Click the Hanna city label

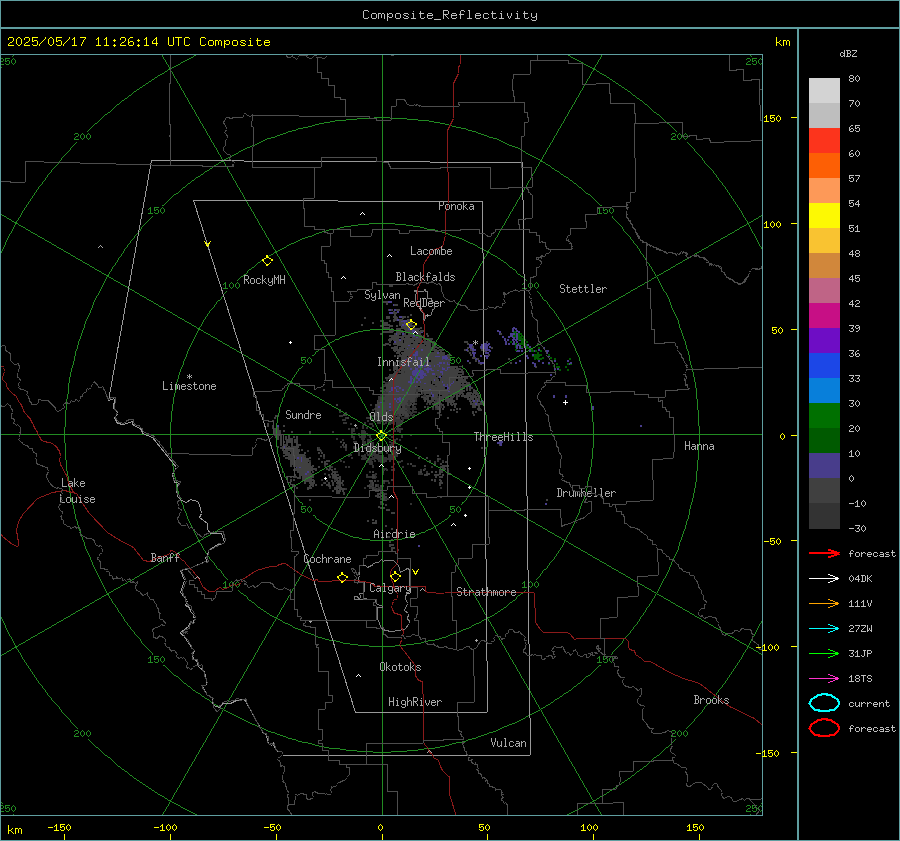coord(699,446)
